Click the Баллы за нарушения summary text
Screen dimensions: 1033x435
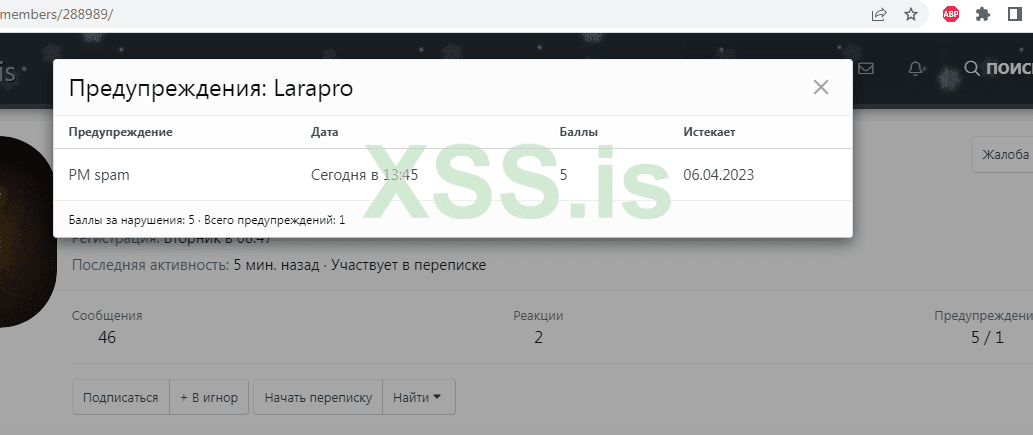point(131,220)
